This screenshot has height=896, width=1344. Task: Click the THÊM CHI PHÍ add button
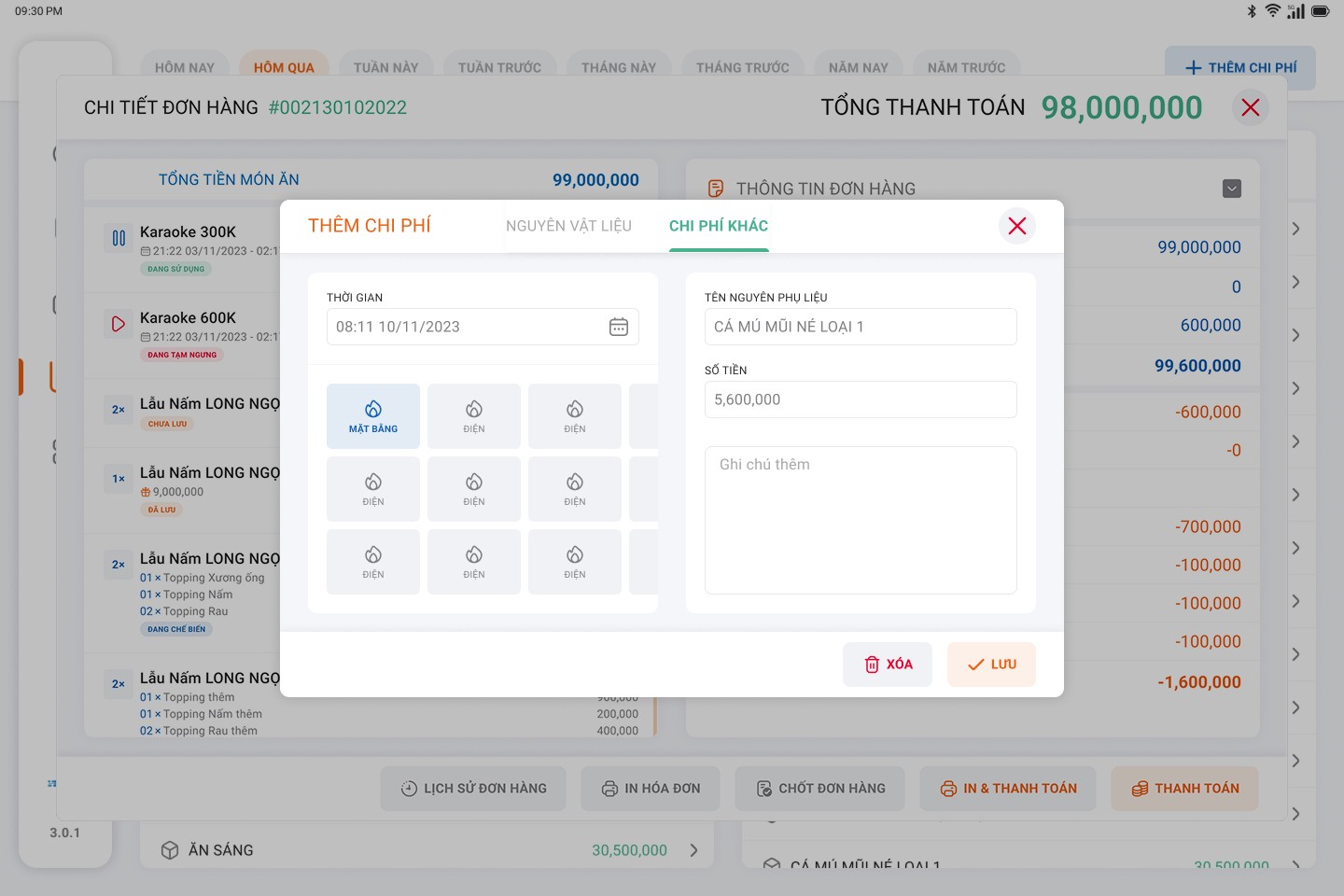[x=1240, y=67]
